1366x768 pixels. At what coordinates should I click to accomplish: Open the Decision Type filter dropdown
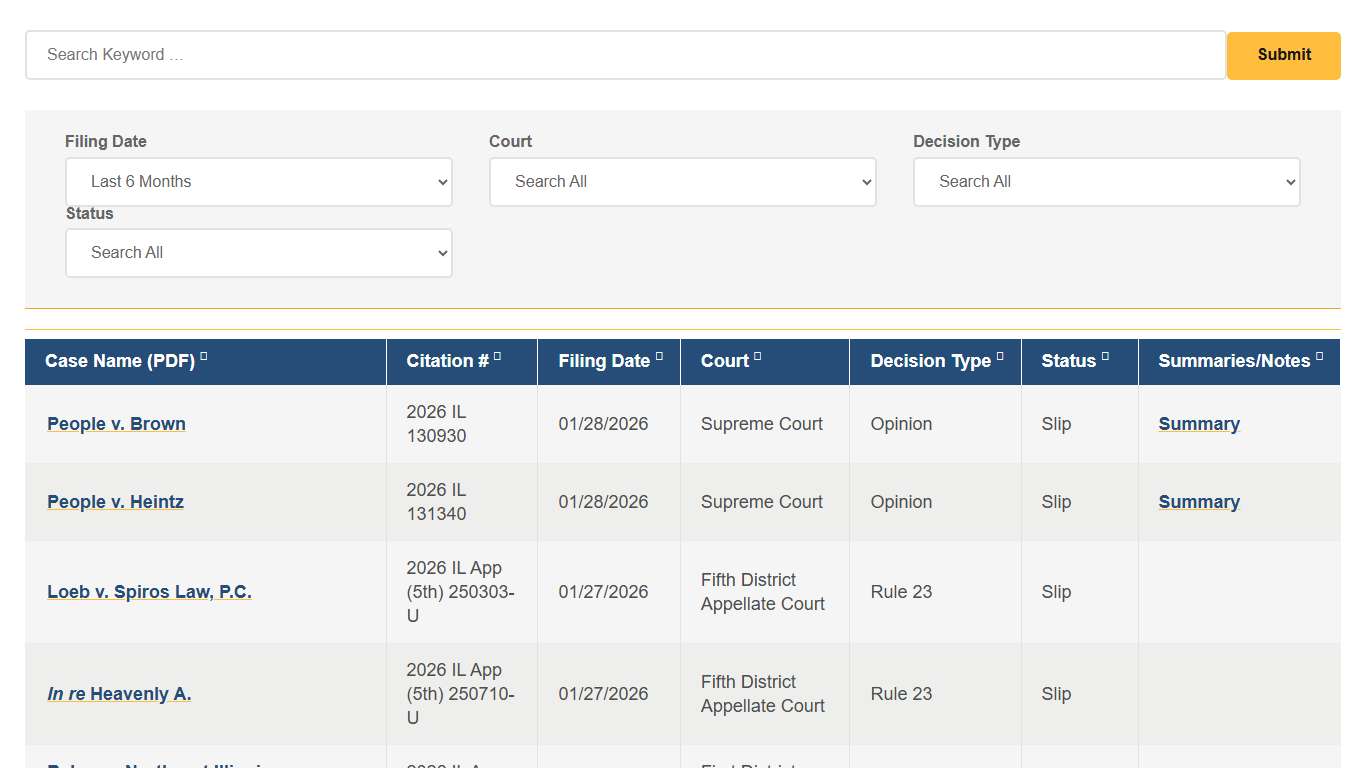[1106, 182]
